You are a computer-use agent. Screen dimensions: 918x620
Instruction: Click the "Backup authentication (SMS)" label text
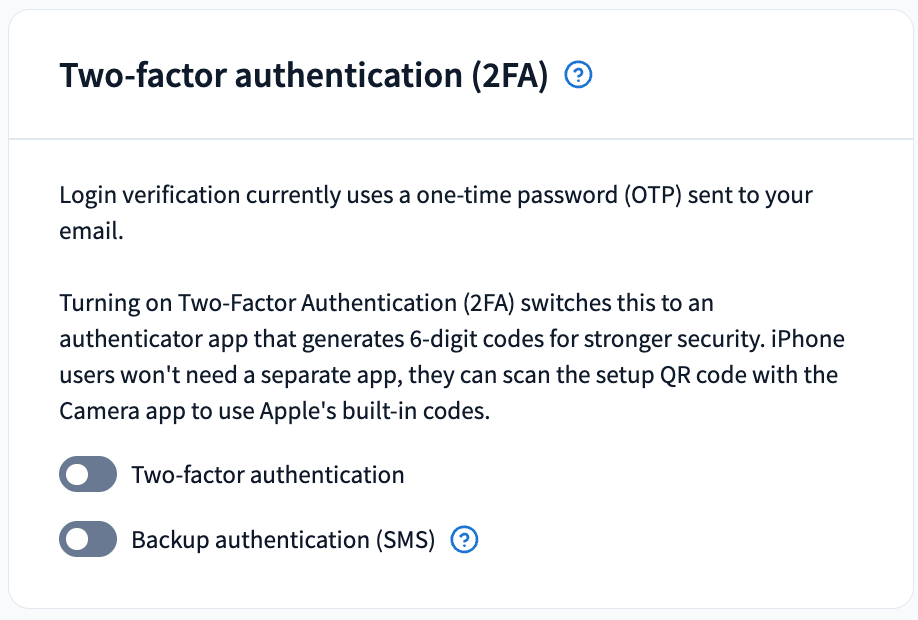[283, 540]
